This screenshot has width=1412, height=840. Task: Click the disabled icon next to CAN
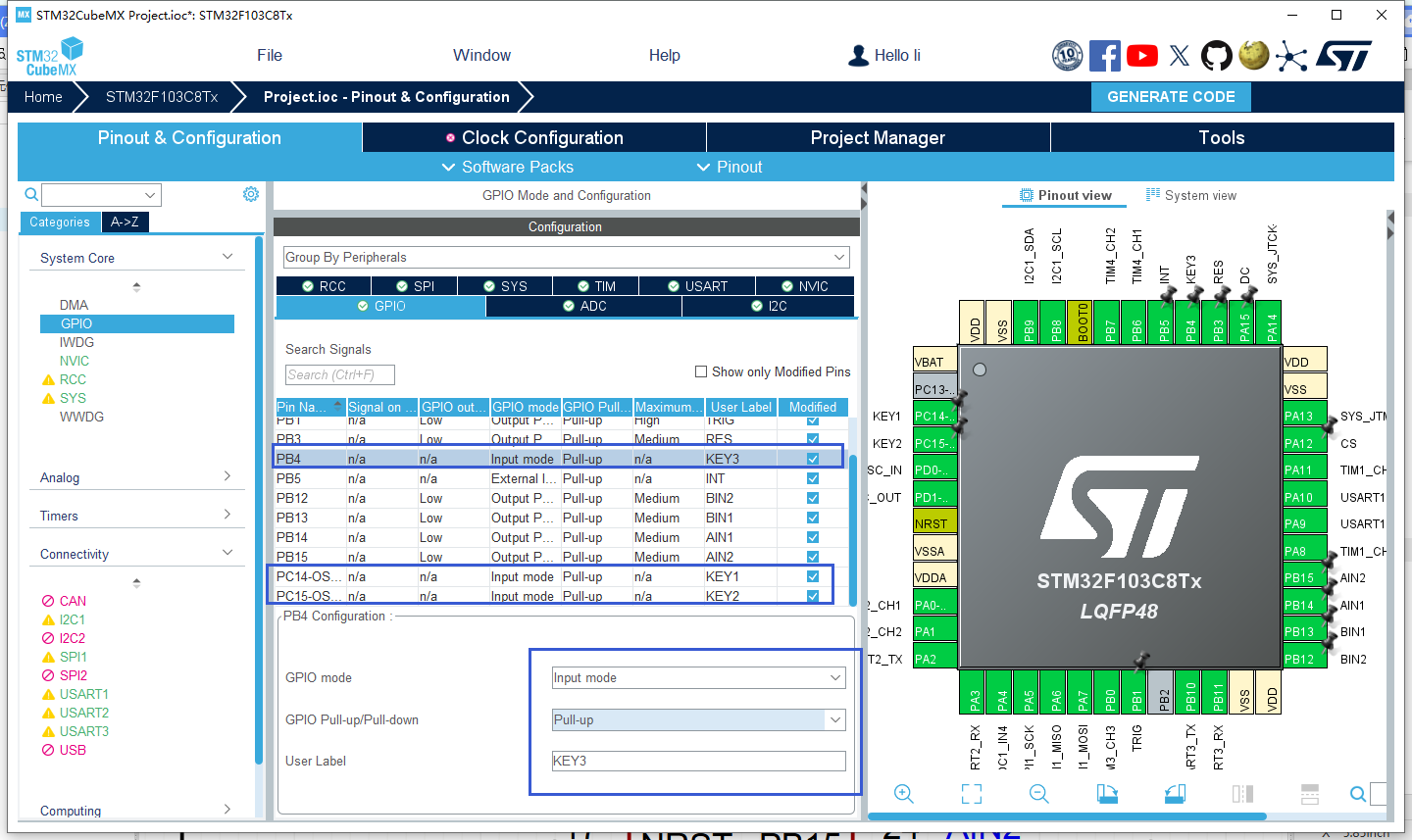tap(48, 601)
